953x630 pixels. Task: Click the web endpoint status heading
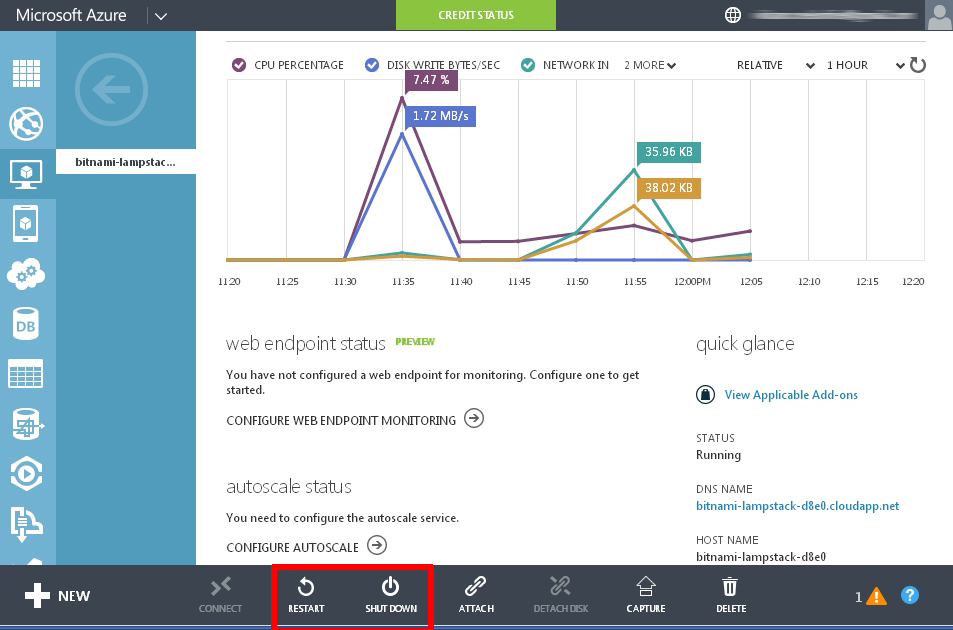click(306, 344)
